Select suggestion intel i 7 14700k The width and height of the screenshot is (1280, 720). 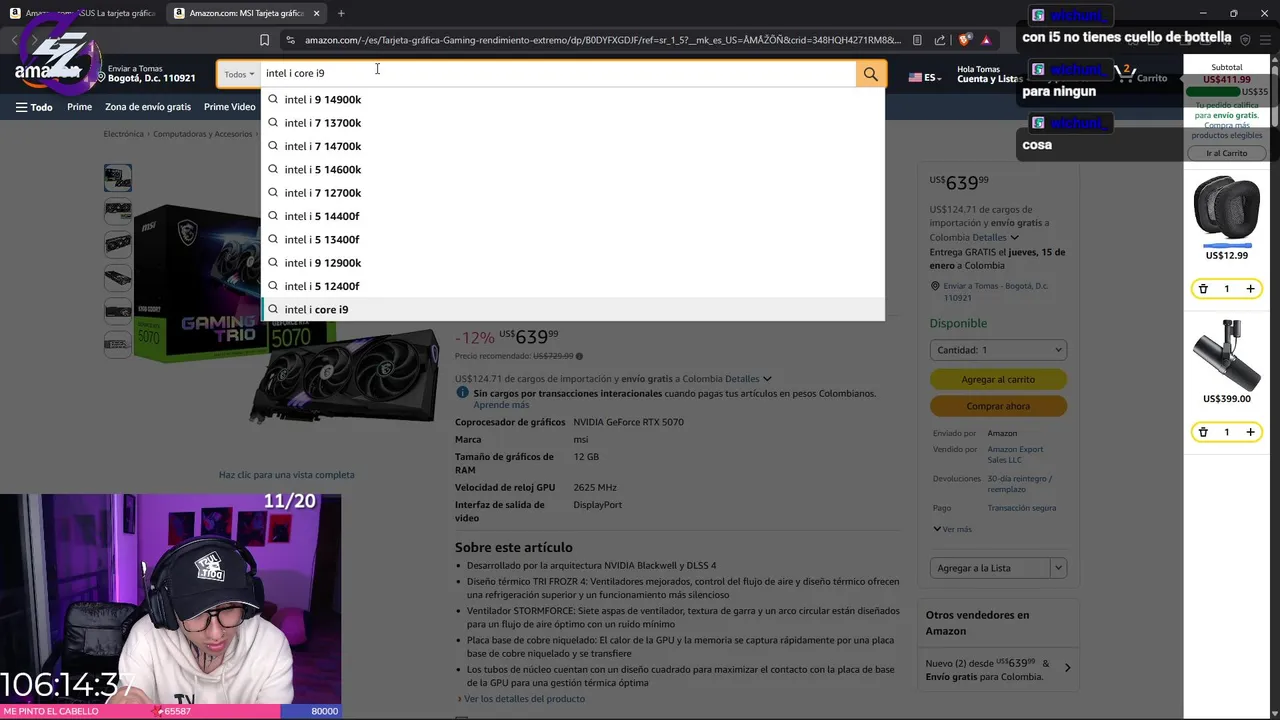click(573, 146)
